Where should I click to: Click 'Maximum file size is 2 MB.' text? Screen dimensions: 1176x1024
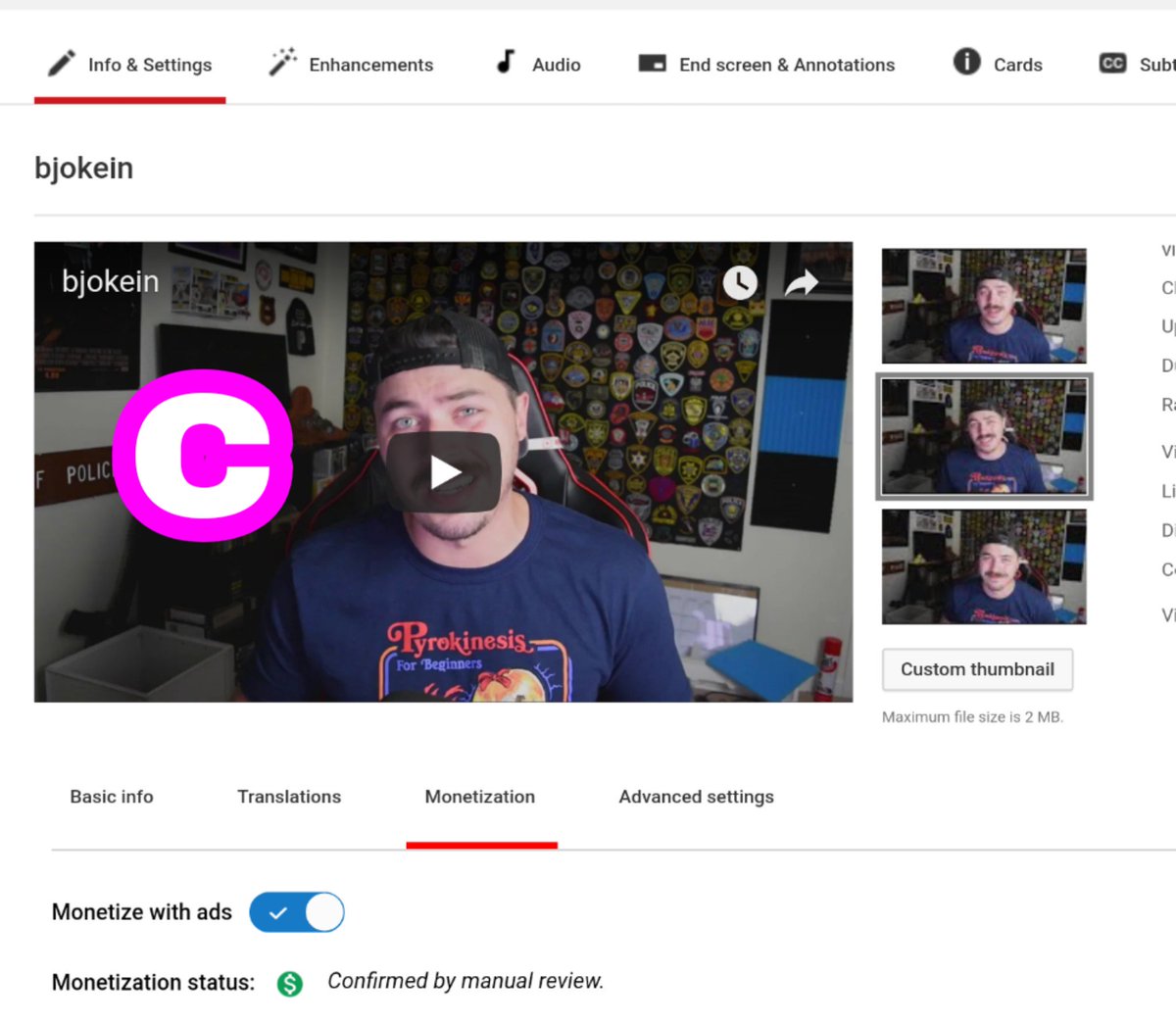click(x=972, y=717)
